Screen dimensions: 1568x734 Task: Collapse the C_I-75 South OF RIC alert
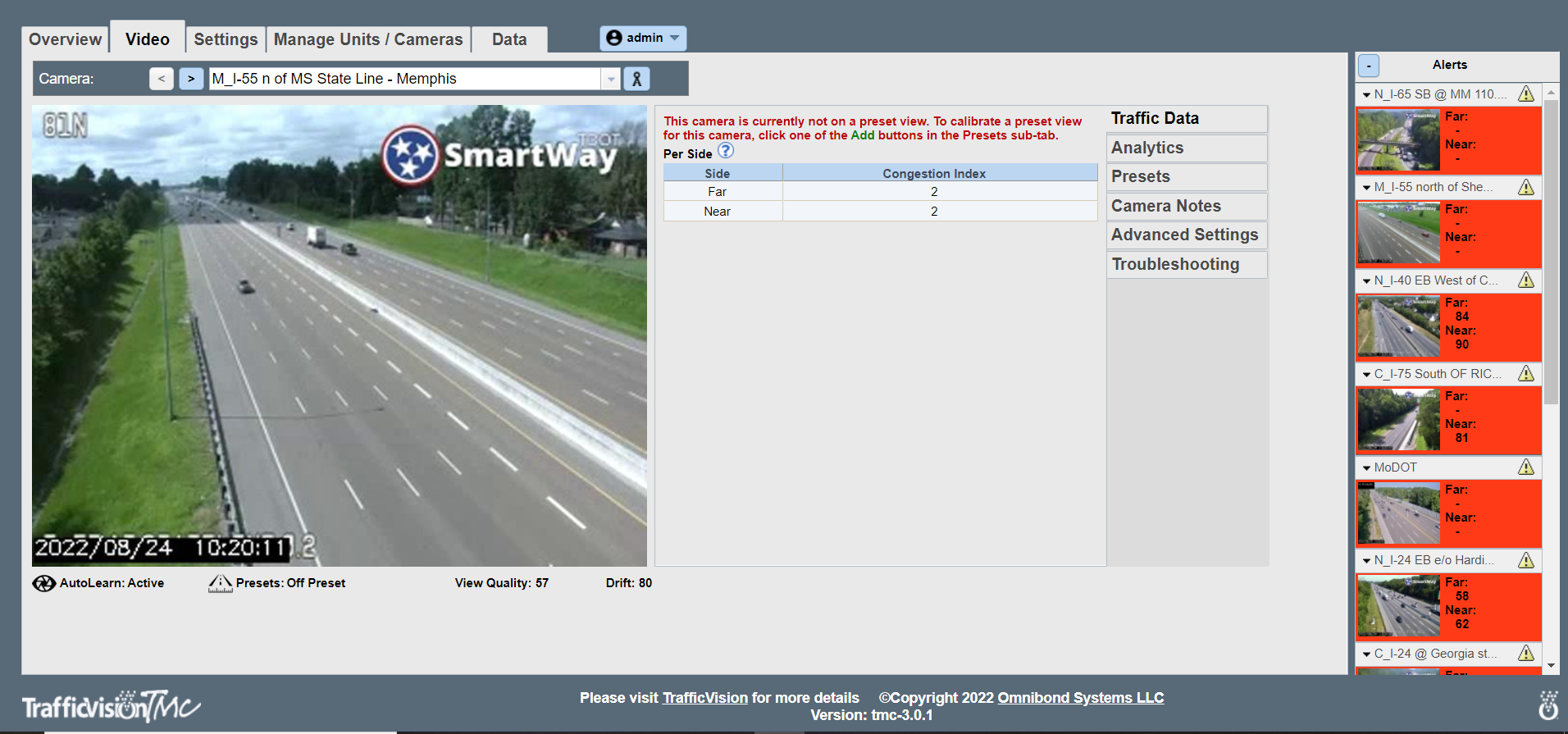1366,375
